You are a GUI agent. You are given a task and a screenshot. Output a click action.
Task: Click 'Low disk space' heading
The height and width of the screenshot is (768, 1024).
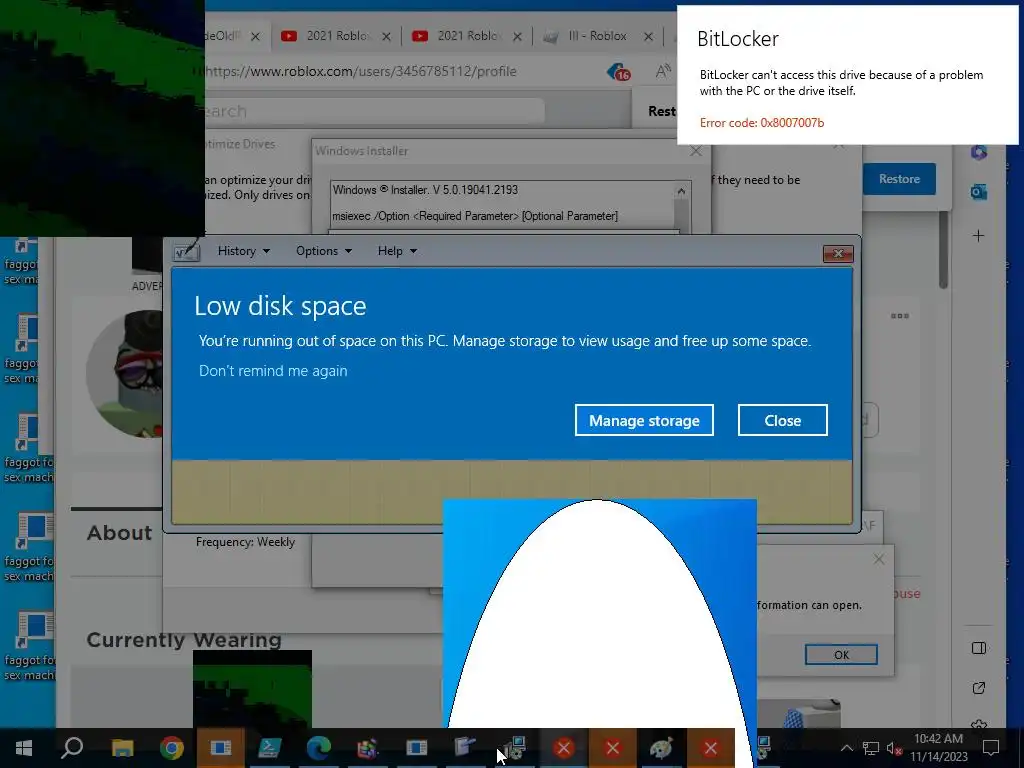[x=280, y=306]
